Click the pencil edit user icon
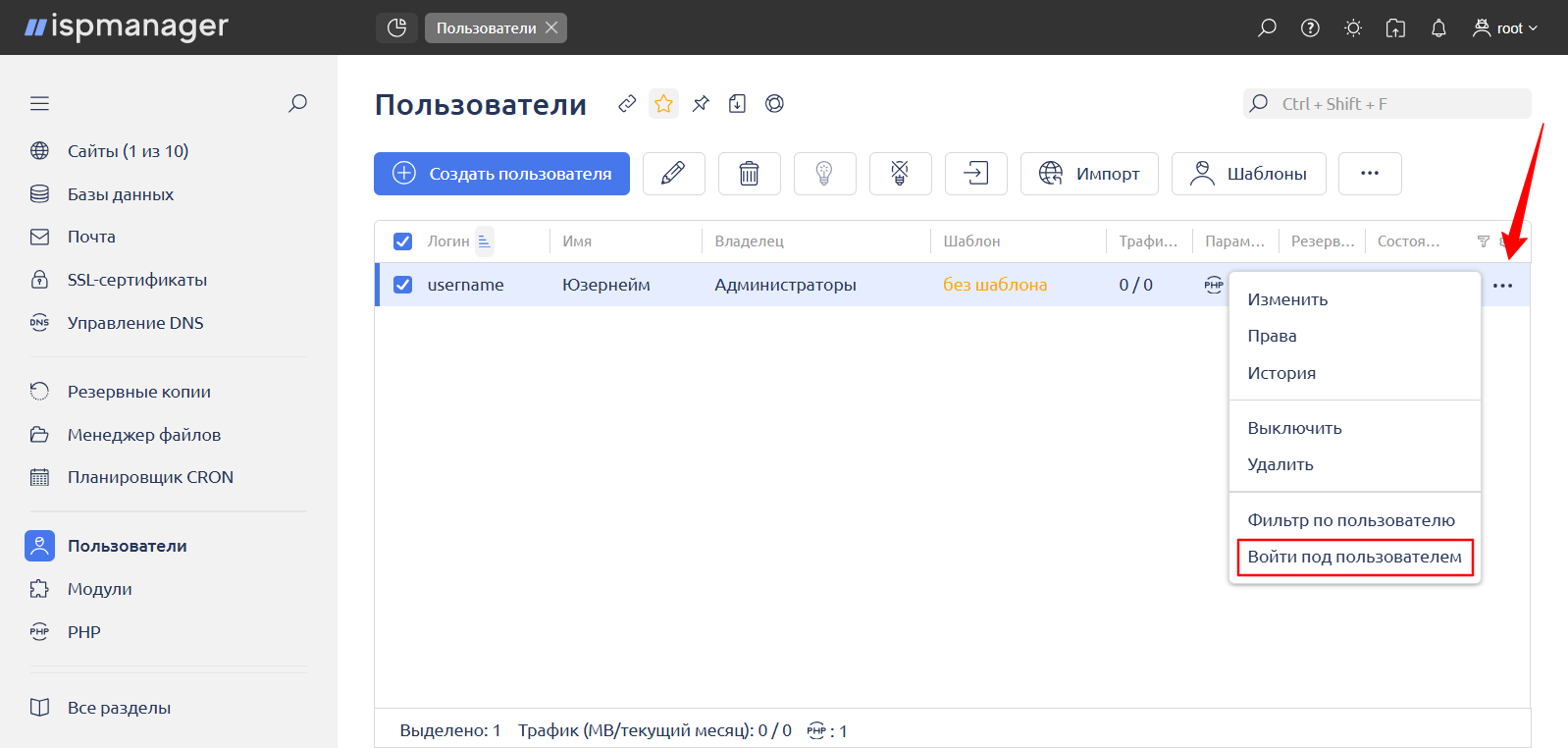This screenshot has height=748, width=1568. 673,174
